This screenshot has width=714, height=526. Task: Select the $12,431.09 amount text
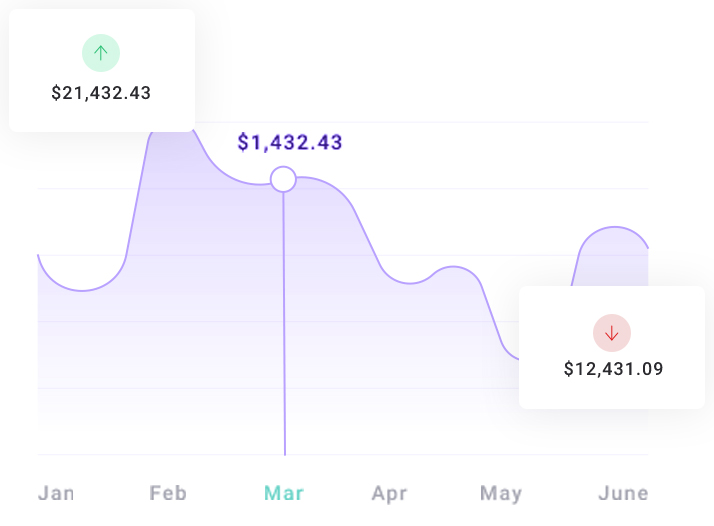tap(613, 369)
